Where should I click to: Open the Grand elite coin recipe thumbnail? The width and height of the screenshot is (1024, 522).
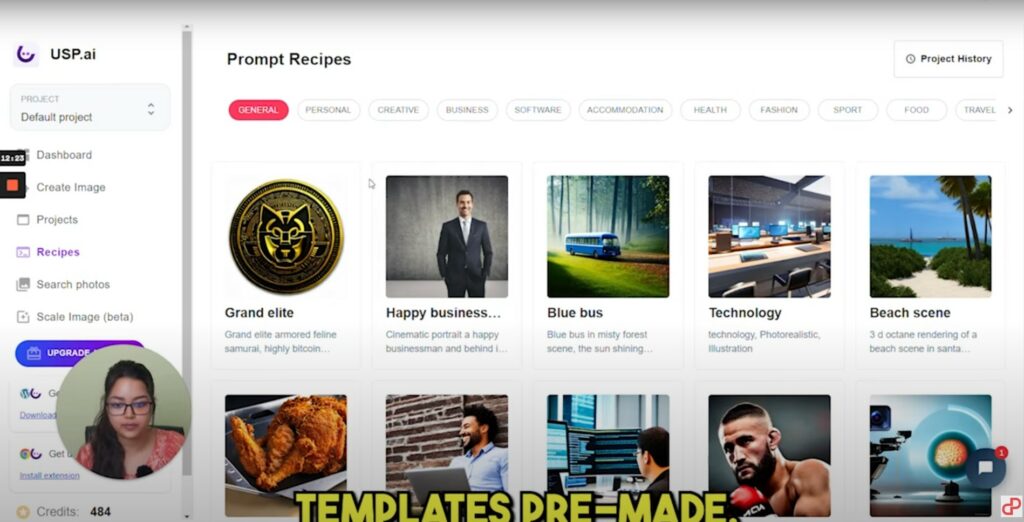[x=286, y=237]
